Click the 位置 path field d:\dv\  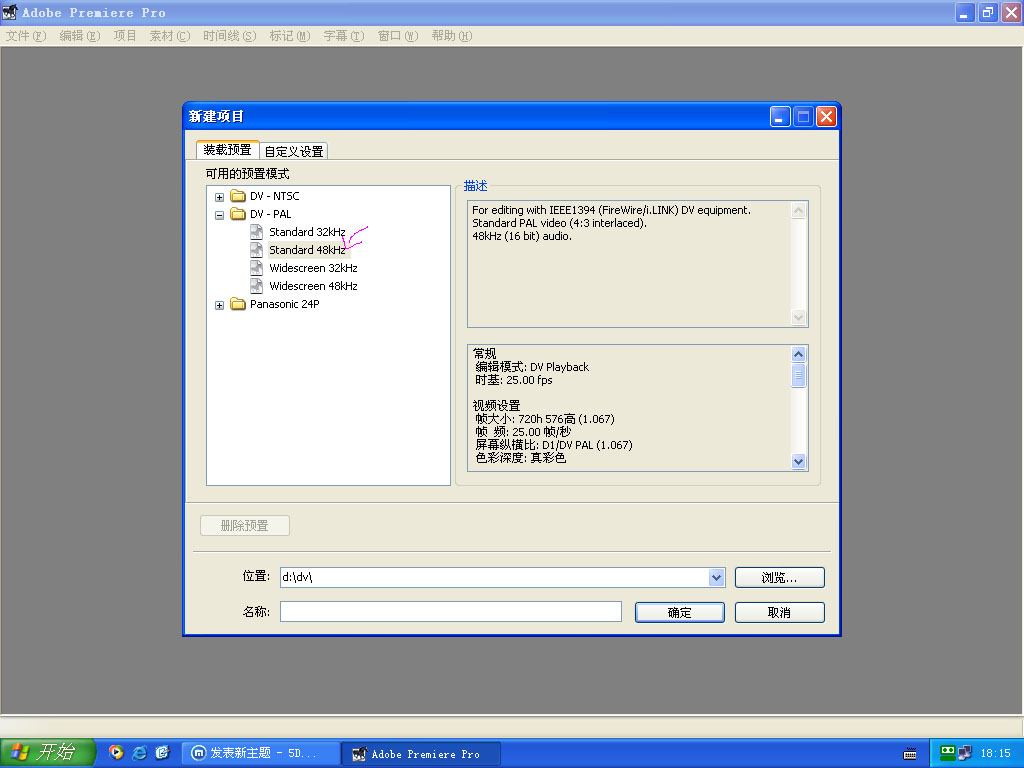pyautogui.click(x=494, y=577)
